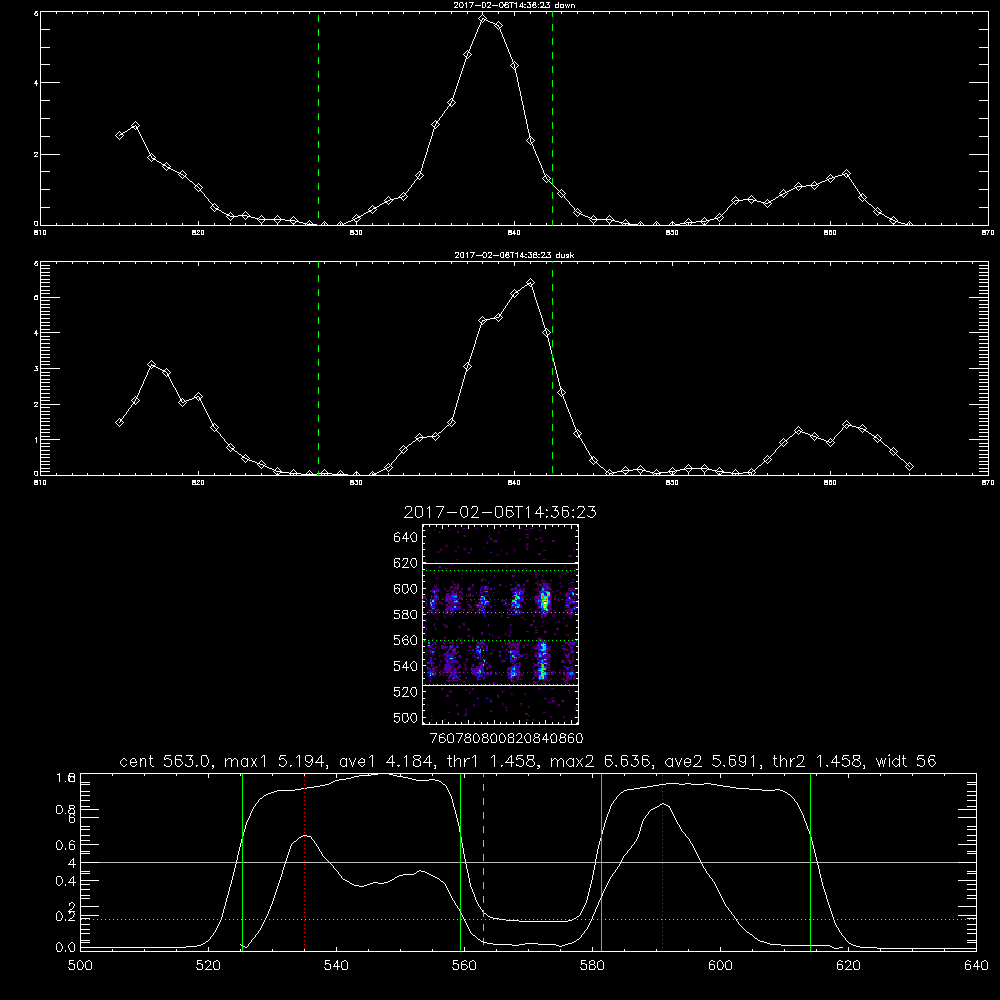Click the green vertical line near 614 in bottom plot
Image resolution: width=1000 pixels, height=1000 pixels.
(x=811, y=862)
